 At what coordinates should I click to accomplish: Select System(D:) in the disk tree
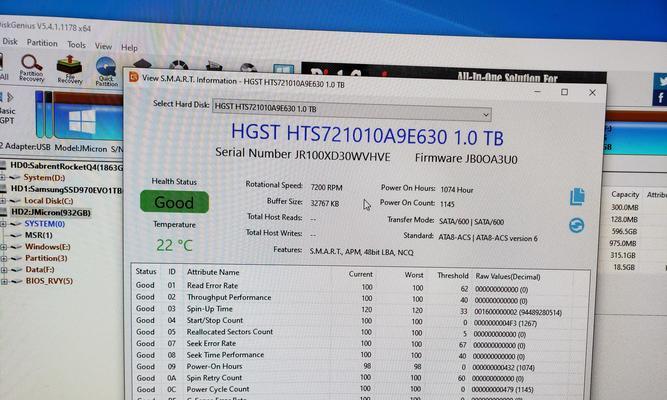[44, 177]
